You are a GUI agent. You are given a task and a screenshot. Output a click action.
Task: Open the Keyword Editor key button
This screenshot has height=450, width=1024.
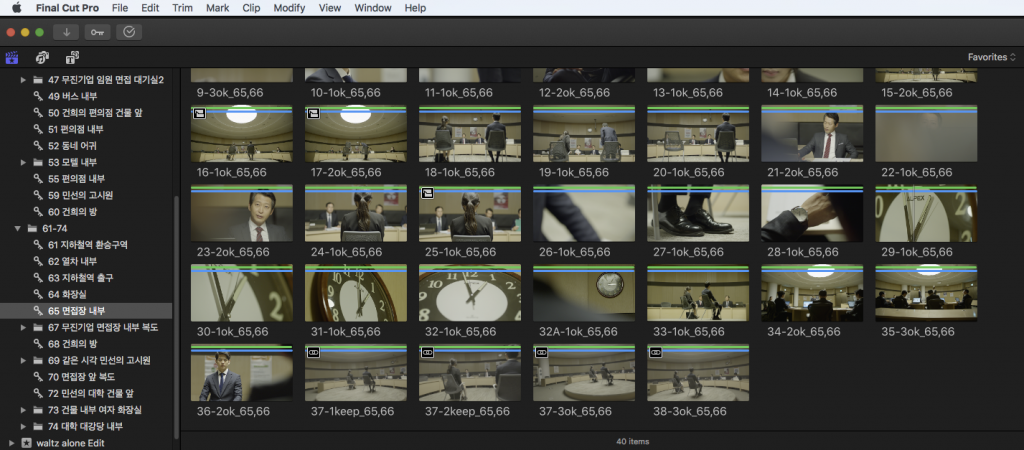pyautogui.click(x=97, y=32)
